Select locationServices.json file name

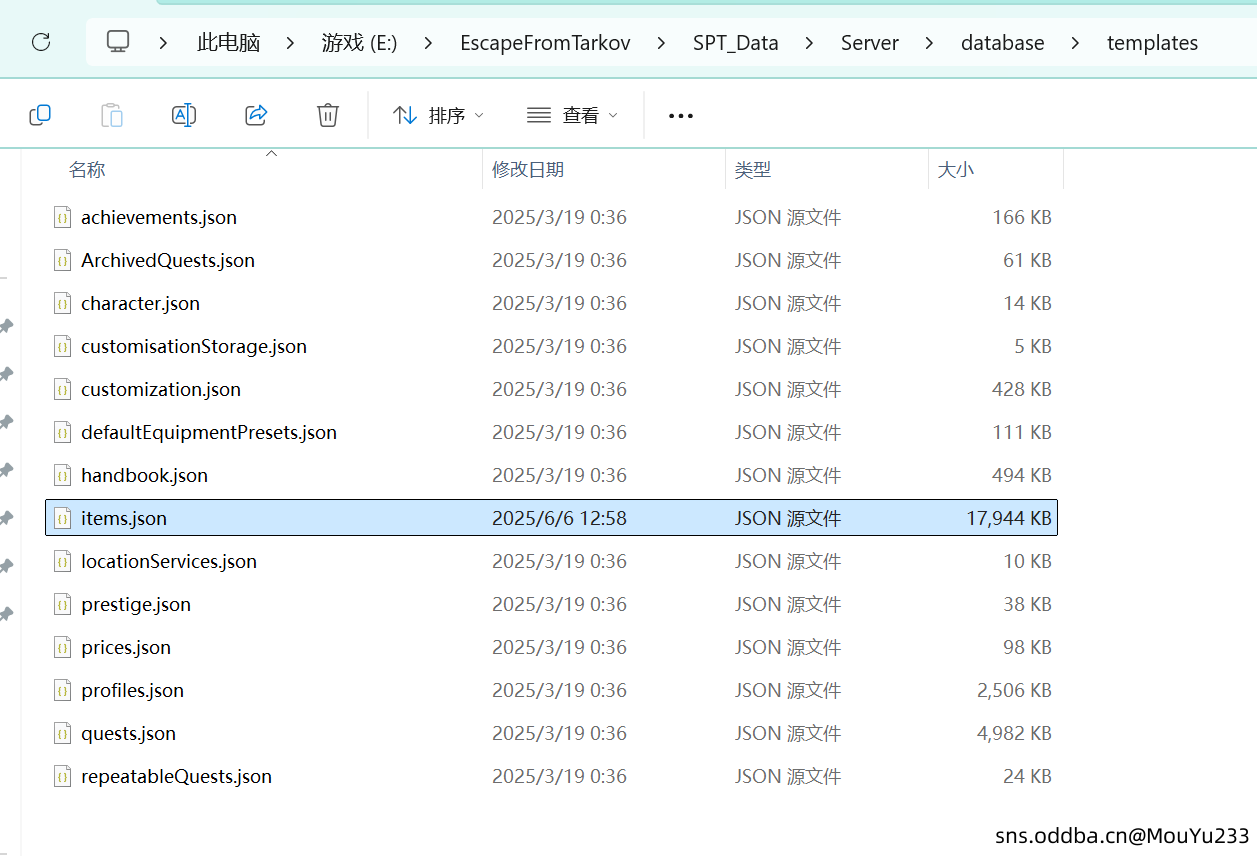(x=169, y=561)
